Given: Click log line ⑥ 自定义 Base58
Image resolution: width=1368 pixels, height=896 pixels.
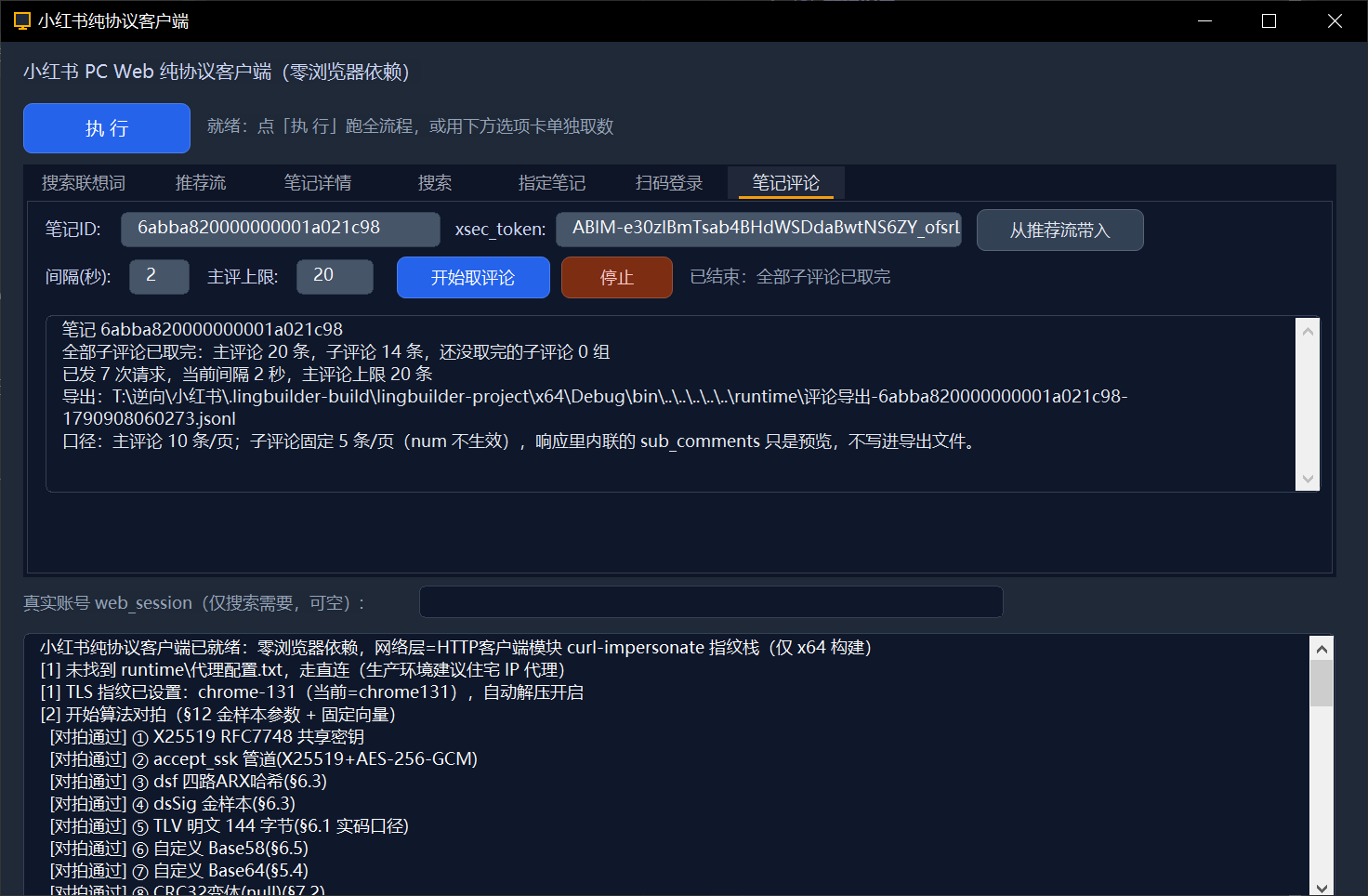Looking at the screenshot, I should point(178,848).
